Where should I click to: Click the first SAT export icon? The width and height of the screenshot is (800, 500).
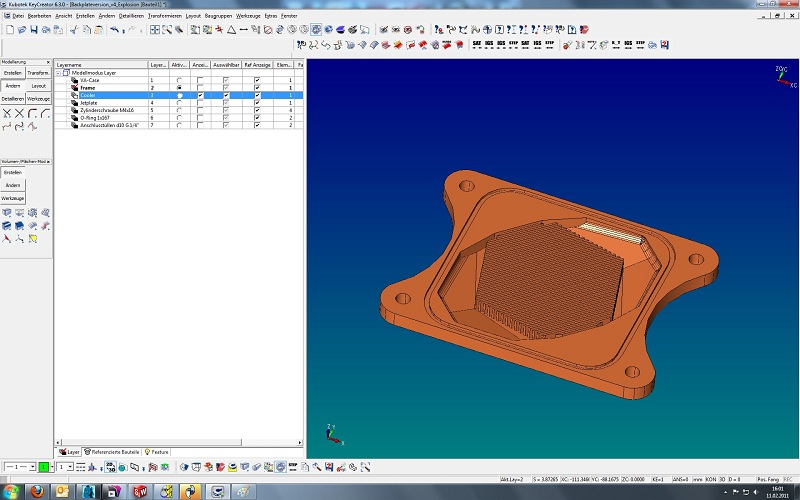(x=477, y=45)
